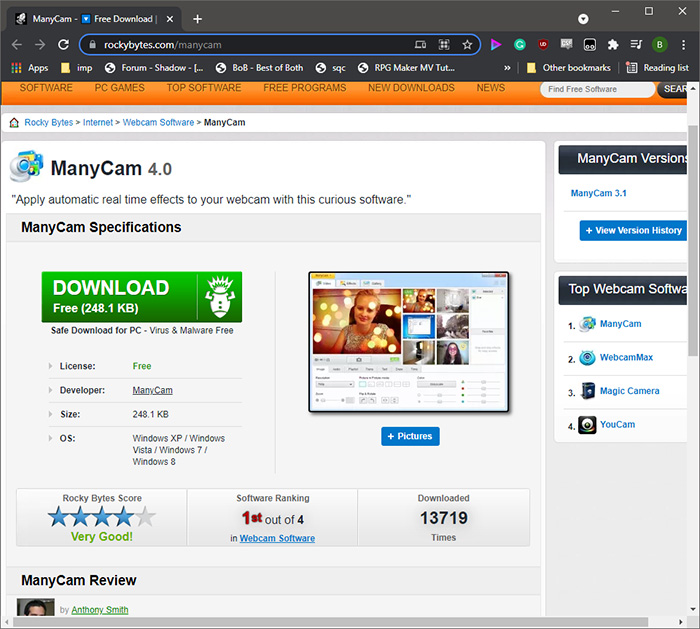700x629 pixels.
Task: Open the FREE PROGRAMS menu item
Action: pos(305,88)
